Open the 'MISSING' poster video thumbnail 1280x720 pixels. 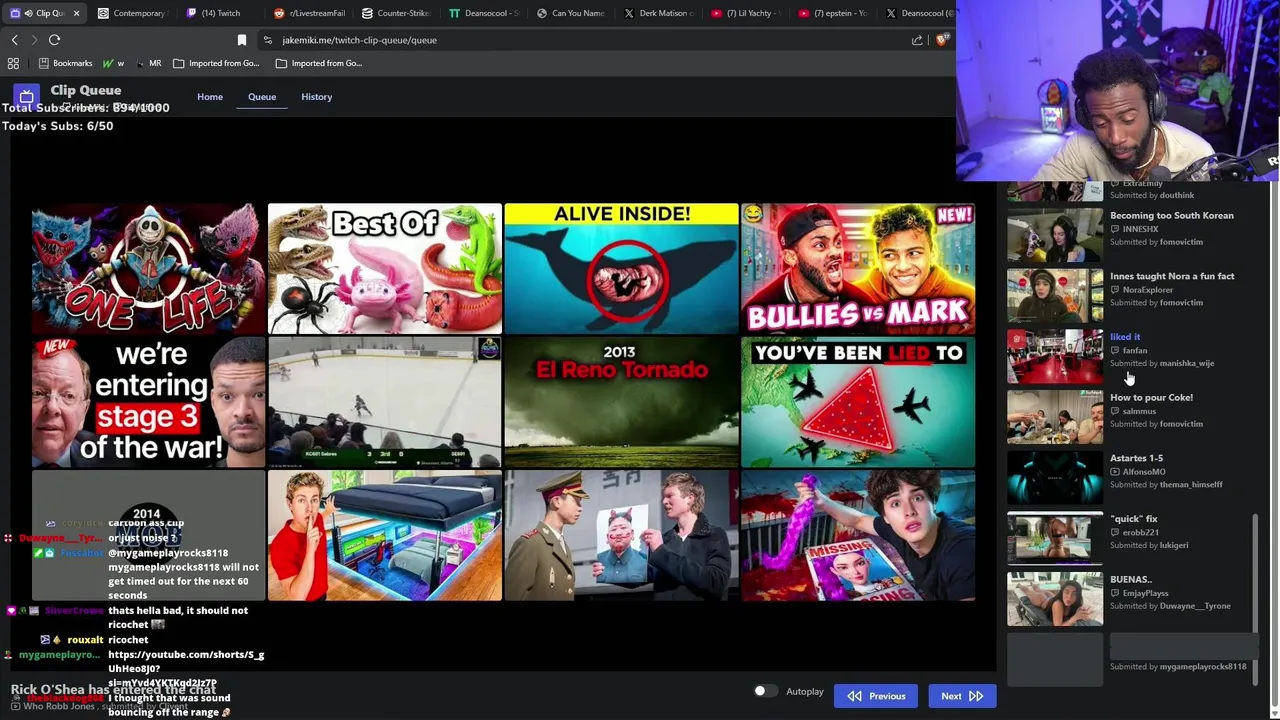coord(858,536)
